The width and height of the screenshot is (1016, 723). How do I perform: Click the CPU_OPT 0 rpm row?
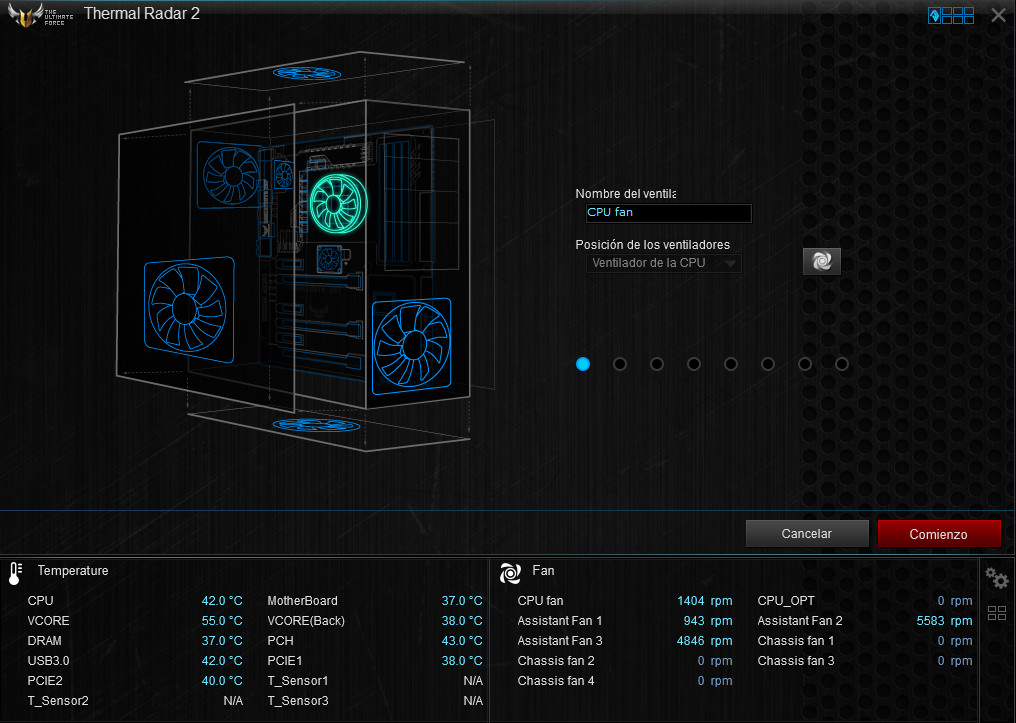pos(865,601)
